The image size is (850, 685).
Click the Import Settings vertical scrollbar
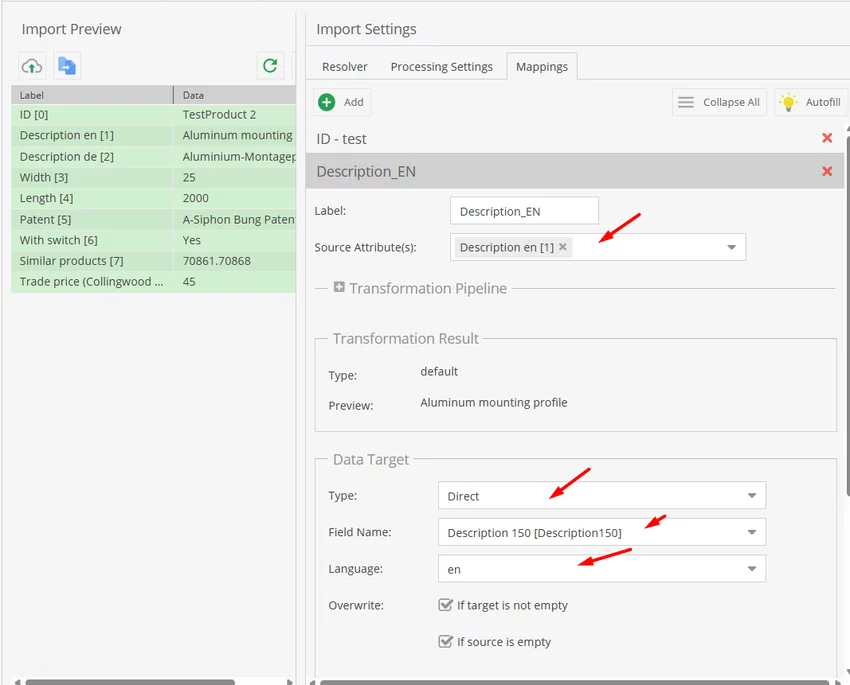[x=847, y=314]
